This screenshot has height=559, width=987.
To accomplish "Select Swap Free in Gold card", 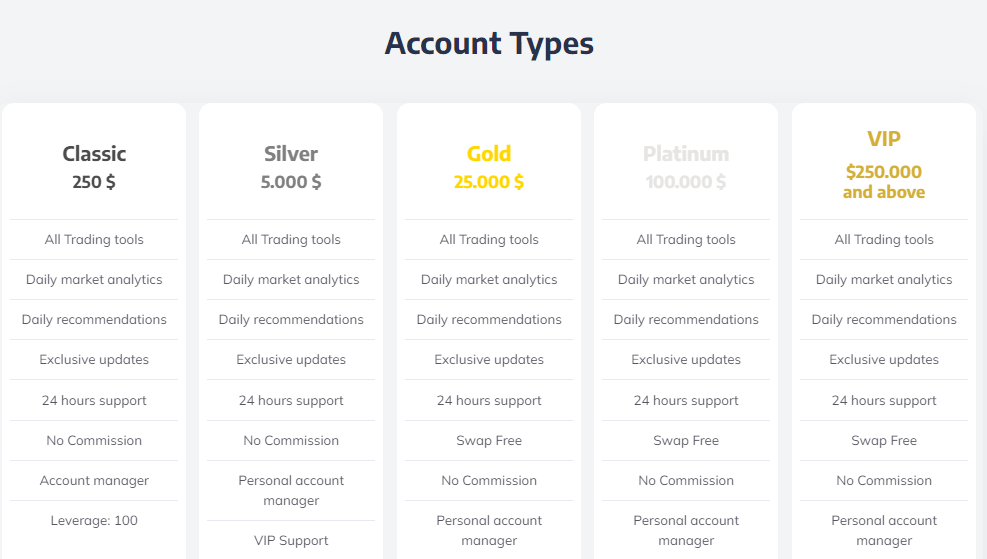I will click(489, 441).
